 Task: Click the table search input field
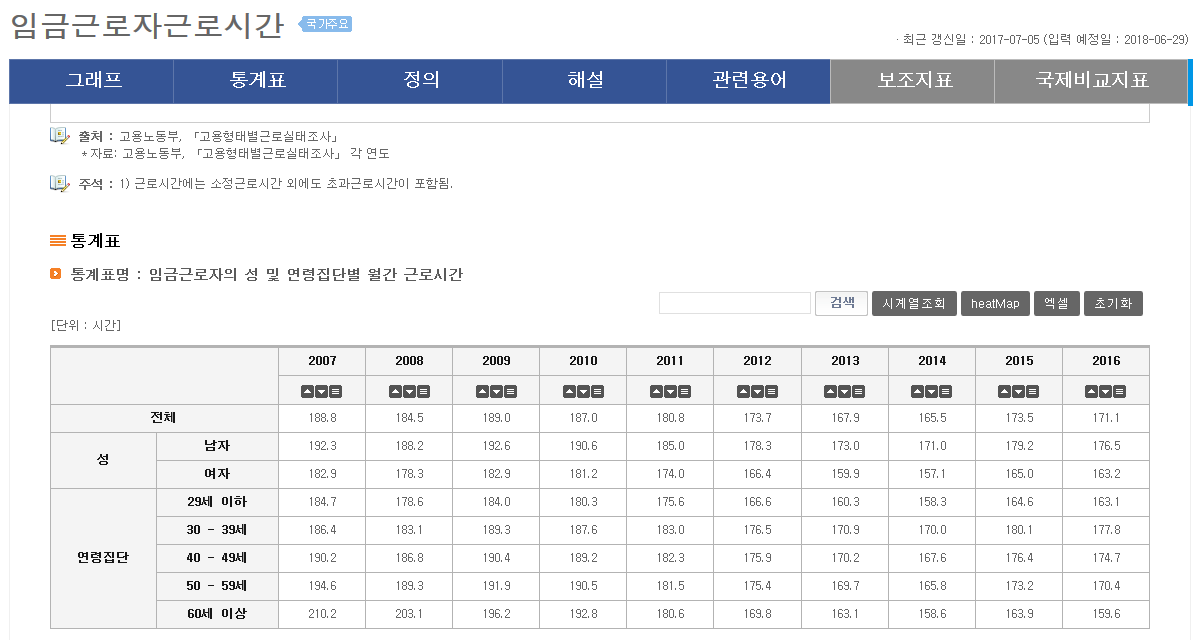(x=734, y=303)
